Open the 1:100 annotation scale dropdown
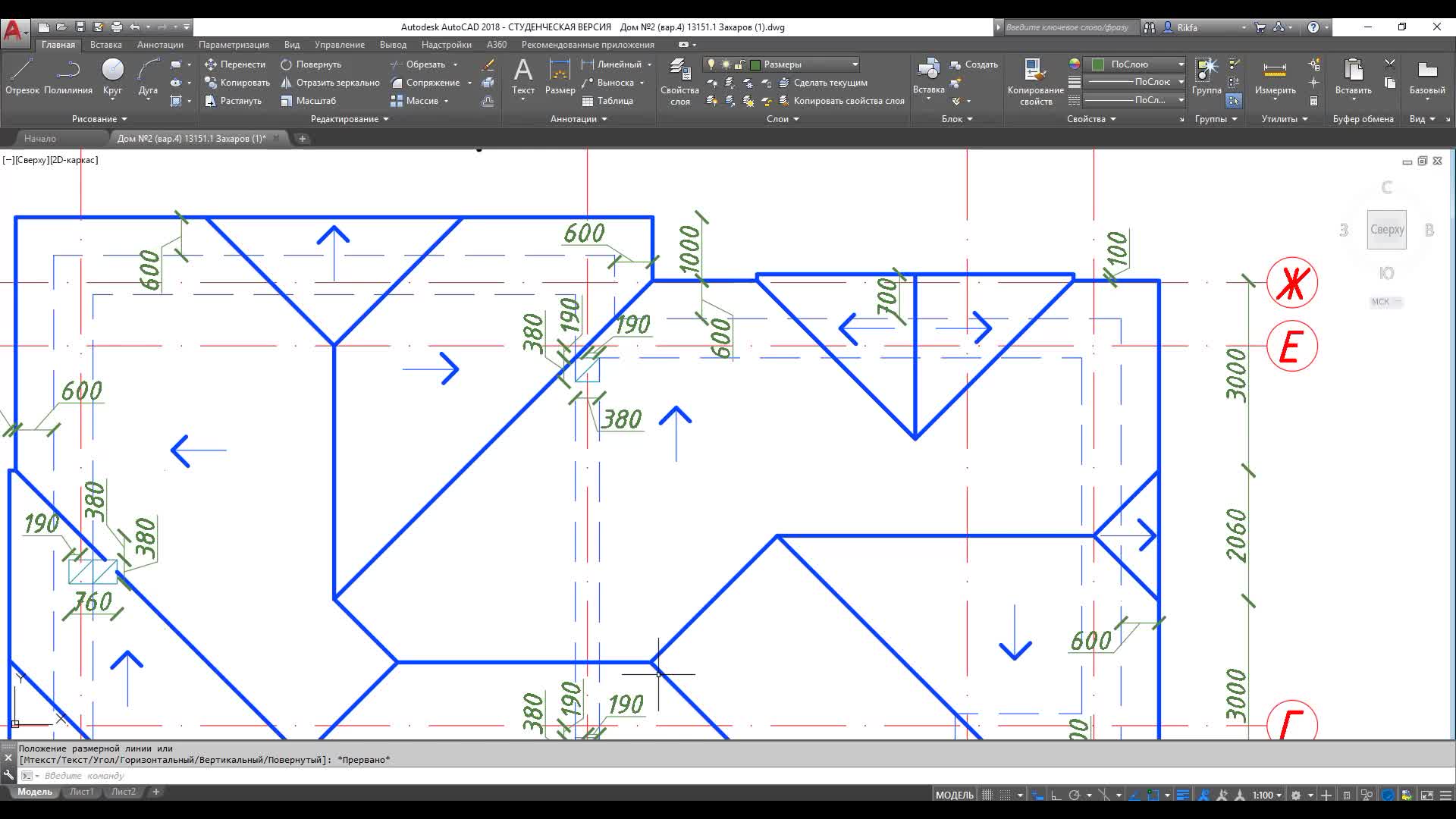The width and height of the screenshot is (1456, 819). click(1266, 795)
